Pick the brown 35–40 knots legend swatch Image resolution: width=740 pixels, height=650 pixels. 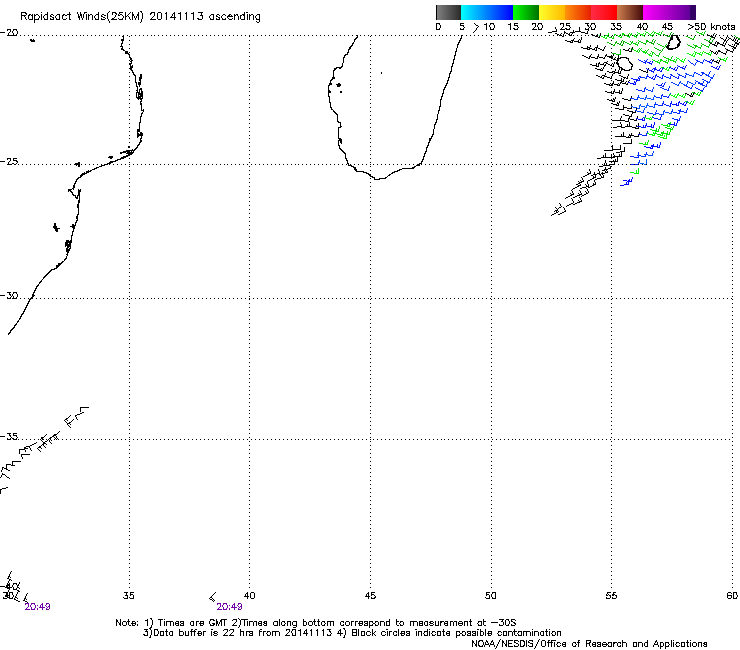point(630,12)
